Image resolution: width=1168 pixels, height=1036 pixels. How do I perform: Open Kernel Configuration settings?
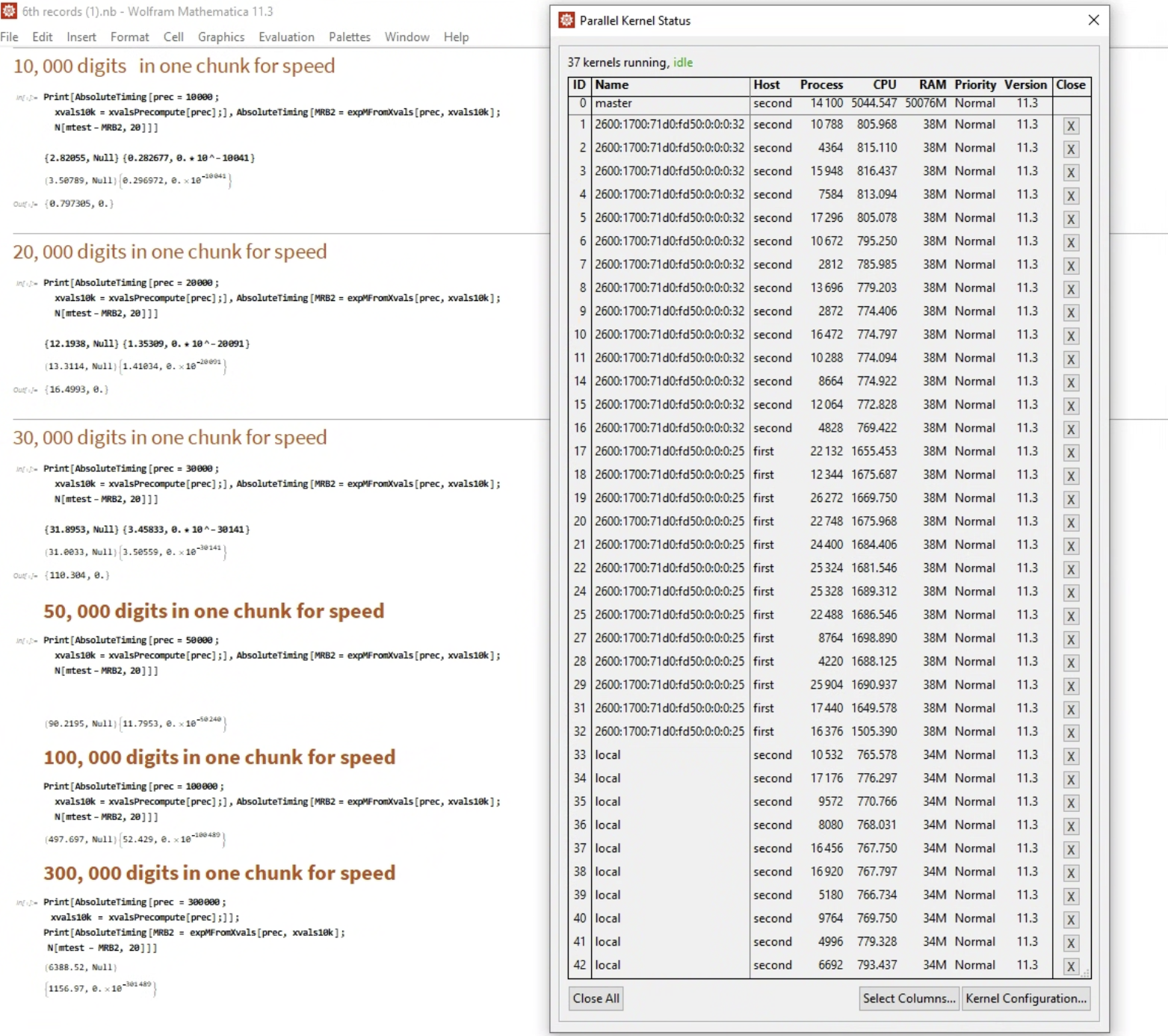[x=1025, y=999]
